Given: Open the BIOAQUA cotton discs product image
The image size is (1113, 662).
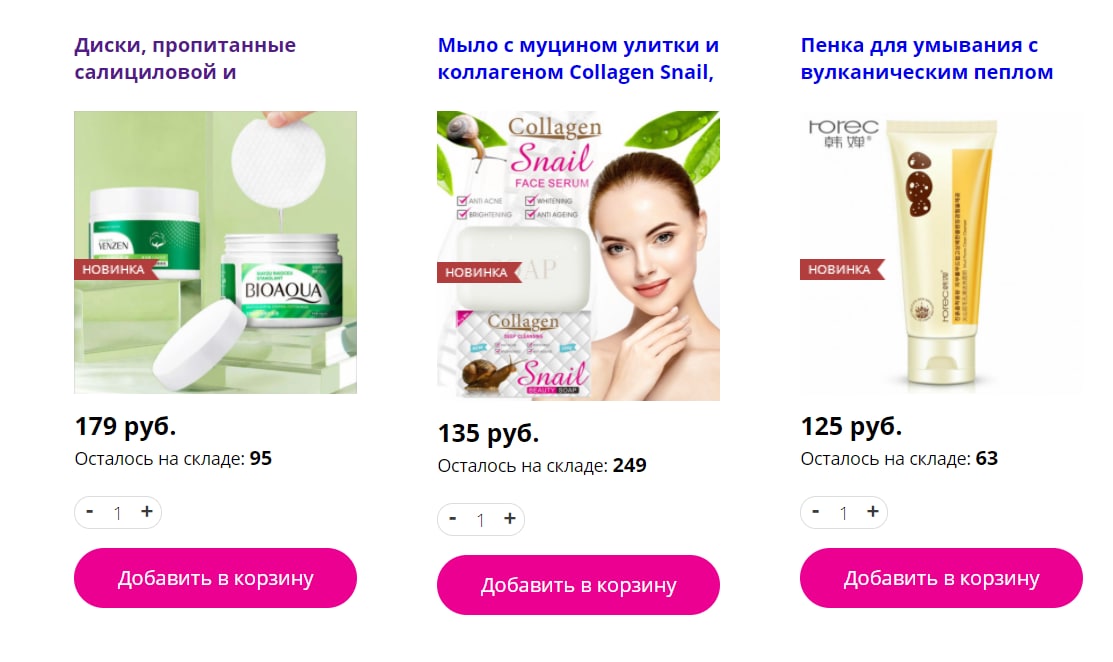Looking at the screenshot, I should (x=215, y=252).
